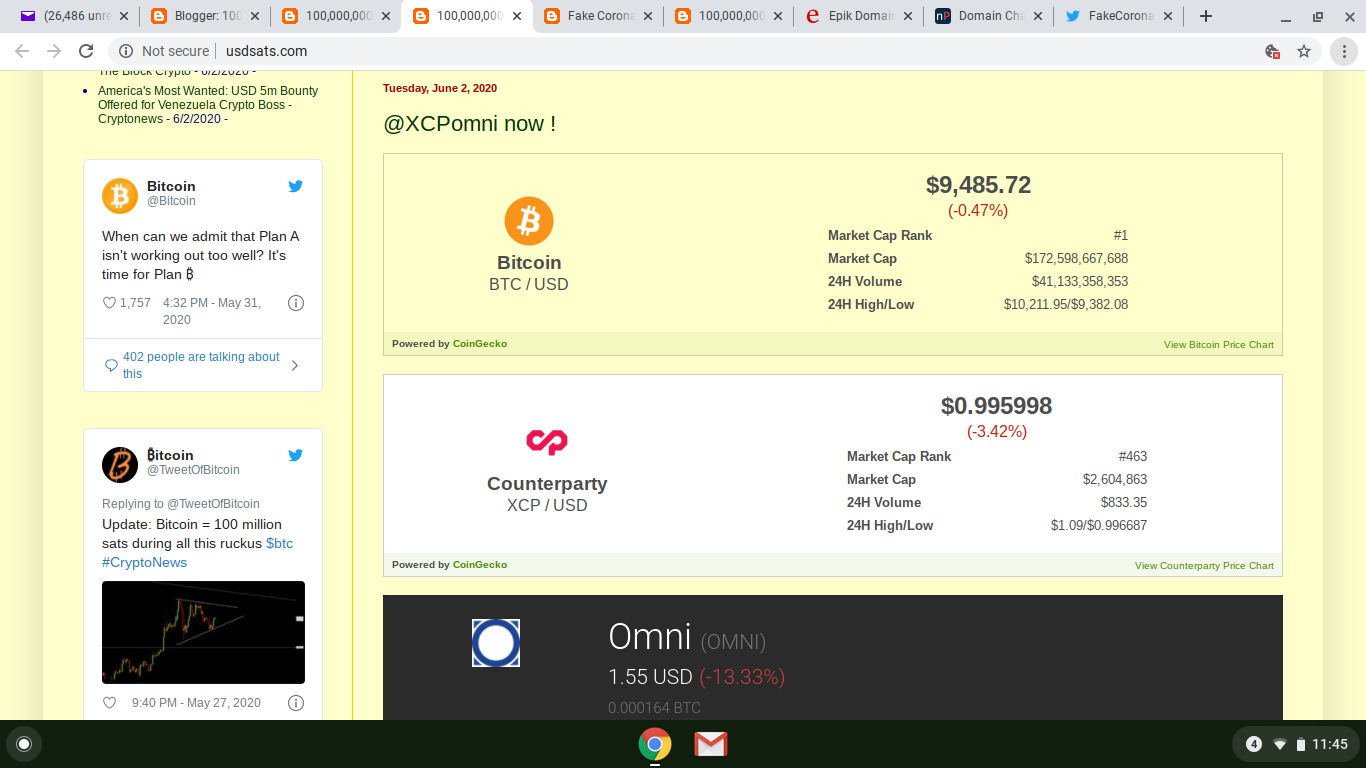Open the system tray showing the clock
The height and width of the screenshot is (768, 1366).
1297,744
